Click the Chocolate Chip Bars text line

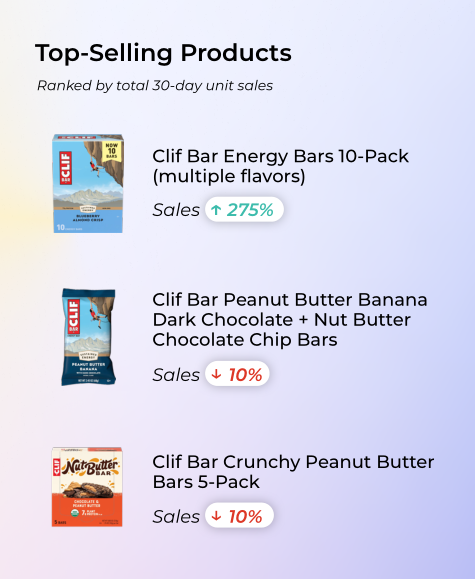245,340
